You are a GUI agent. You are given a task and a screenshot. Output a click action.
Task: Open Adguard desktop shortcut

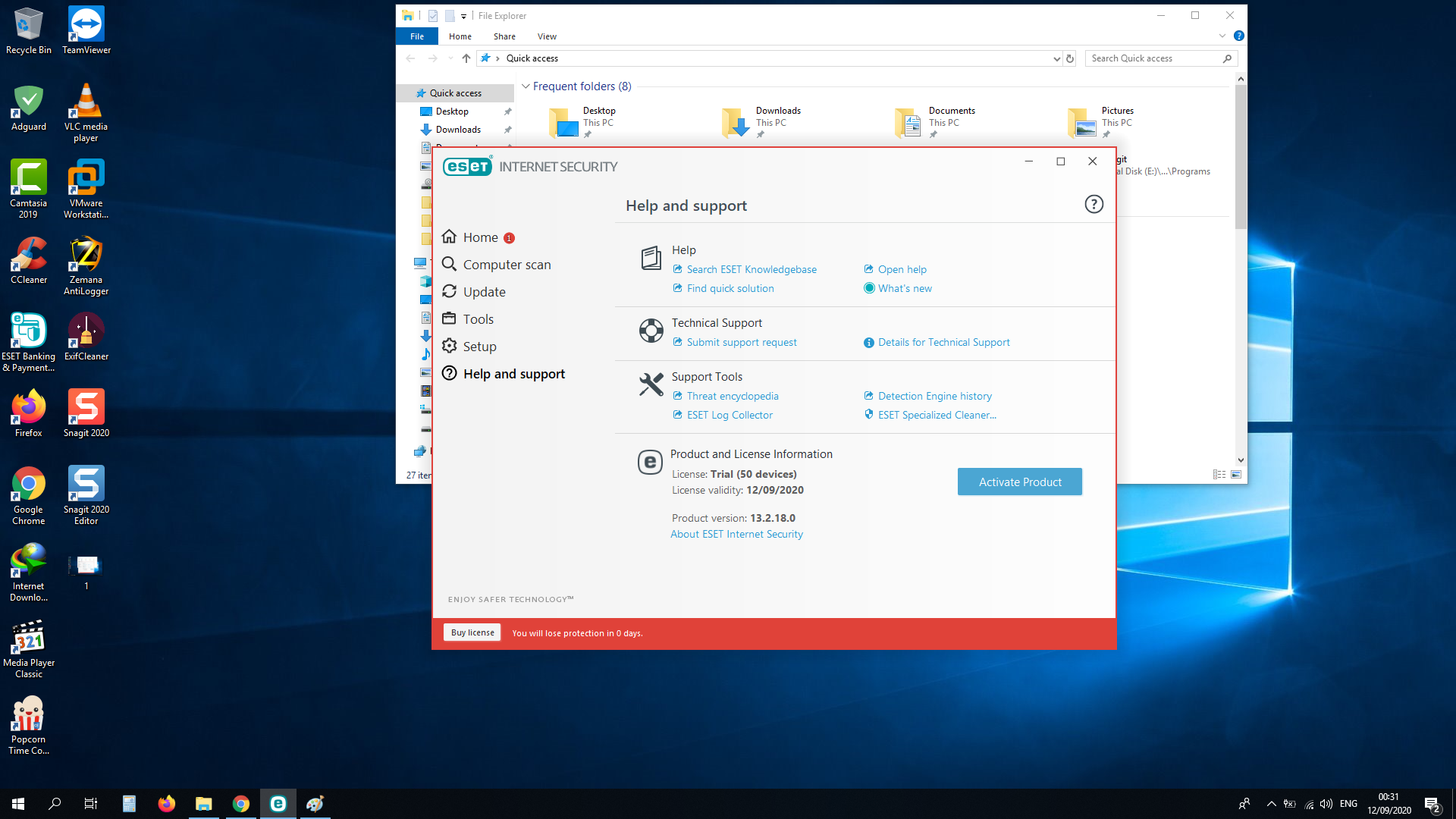(28, 107)
